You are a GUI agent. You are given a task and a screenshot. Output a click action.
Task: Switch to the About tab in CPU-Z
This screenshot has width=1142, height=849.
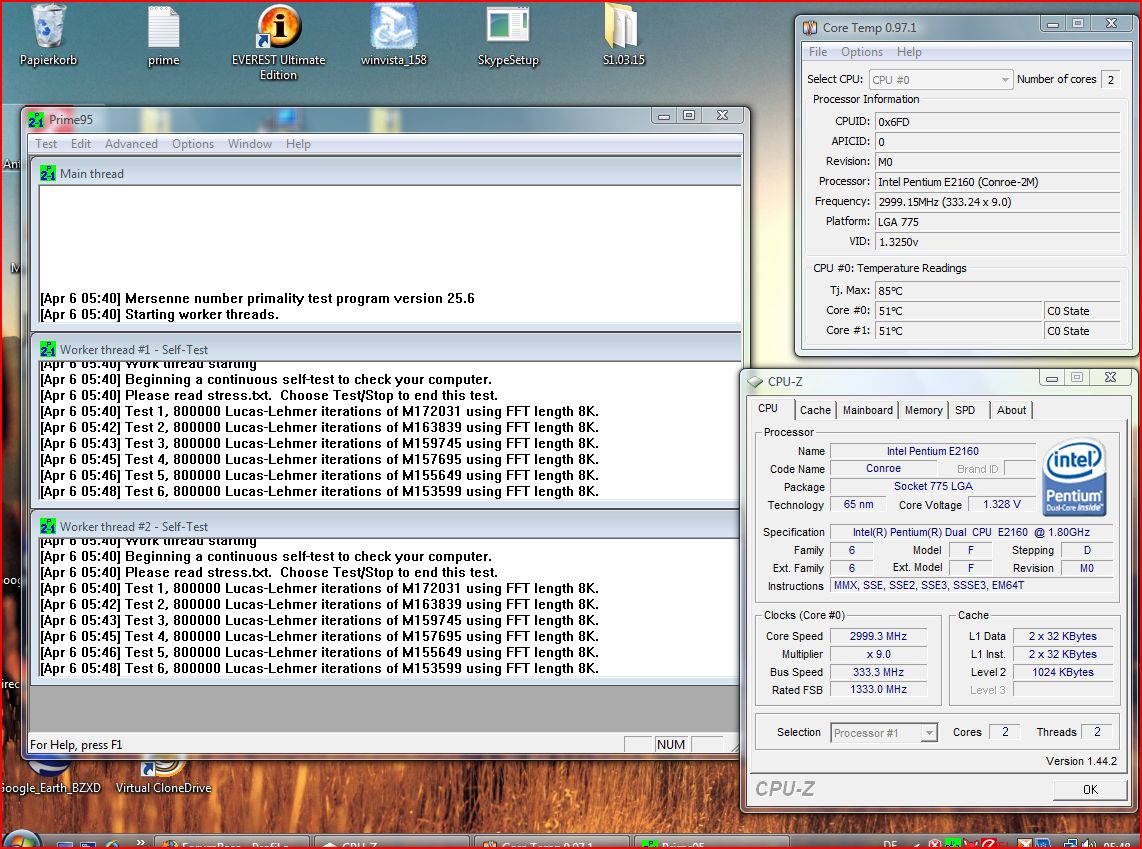tap(1011, 410)
